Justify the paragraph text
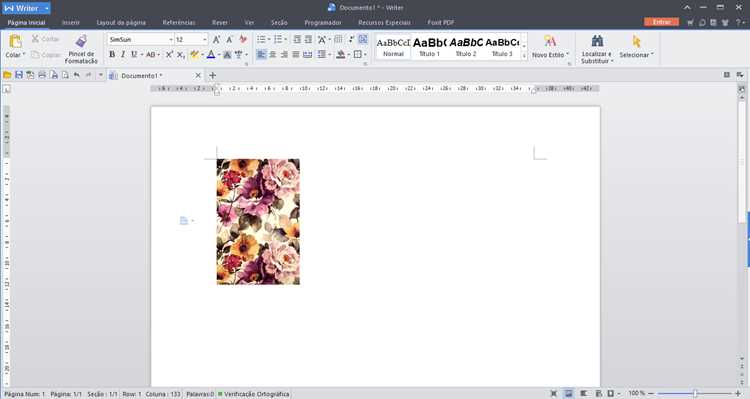Screen dimensions: 750x399 [296, 55]
